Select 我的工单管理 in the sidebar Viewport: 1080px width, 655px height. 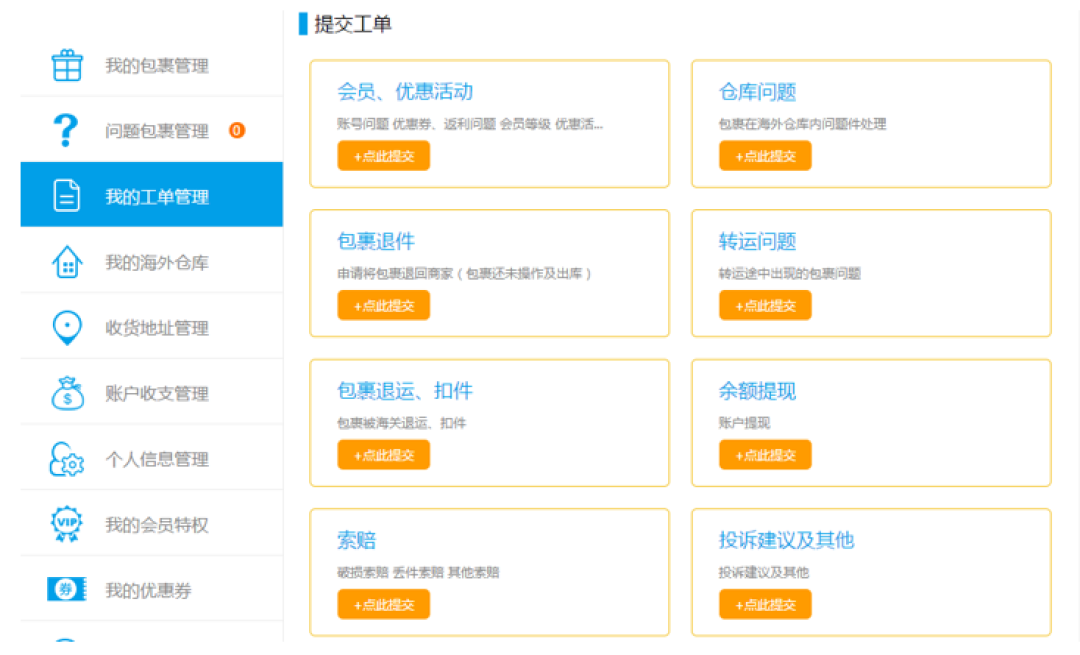pyautogui.click(x=152, y=195)
